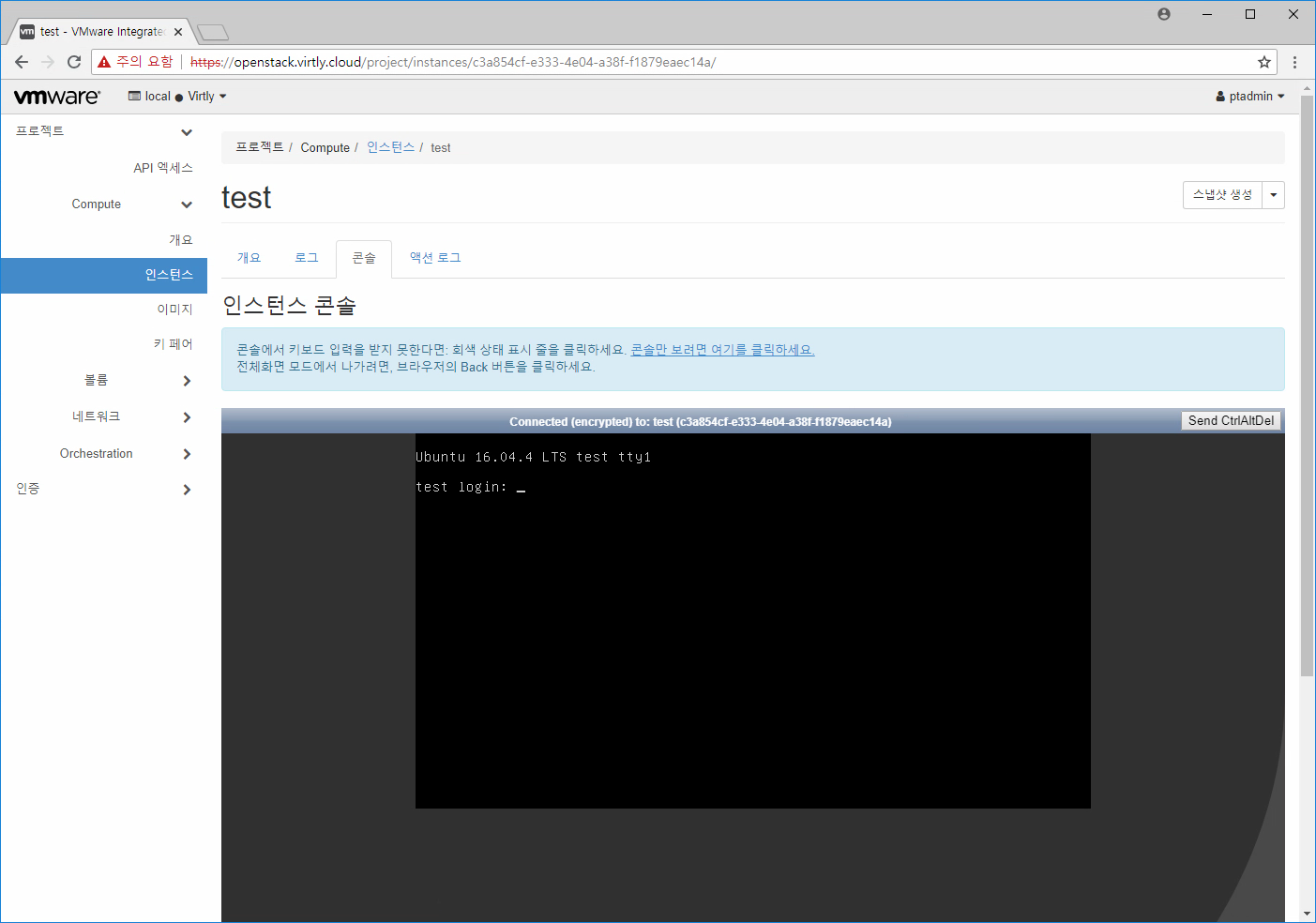Click the scrollbar up arrow
Image resolution: width=1316 pixels, height=923 pixels.
[x=1308, y=88]
